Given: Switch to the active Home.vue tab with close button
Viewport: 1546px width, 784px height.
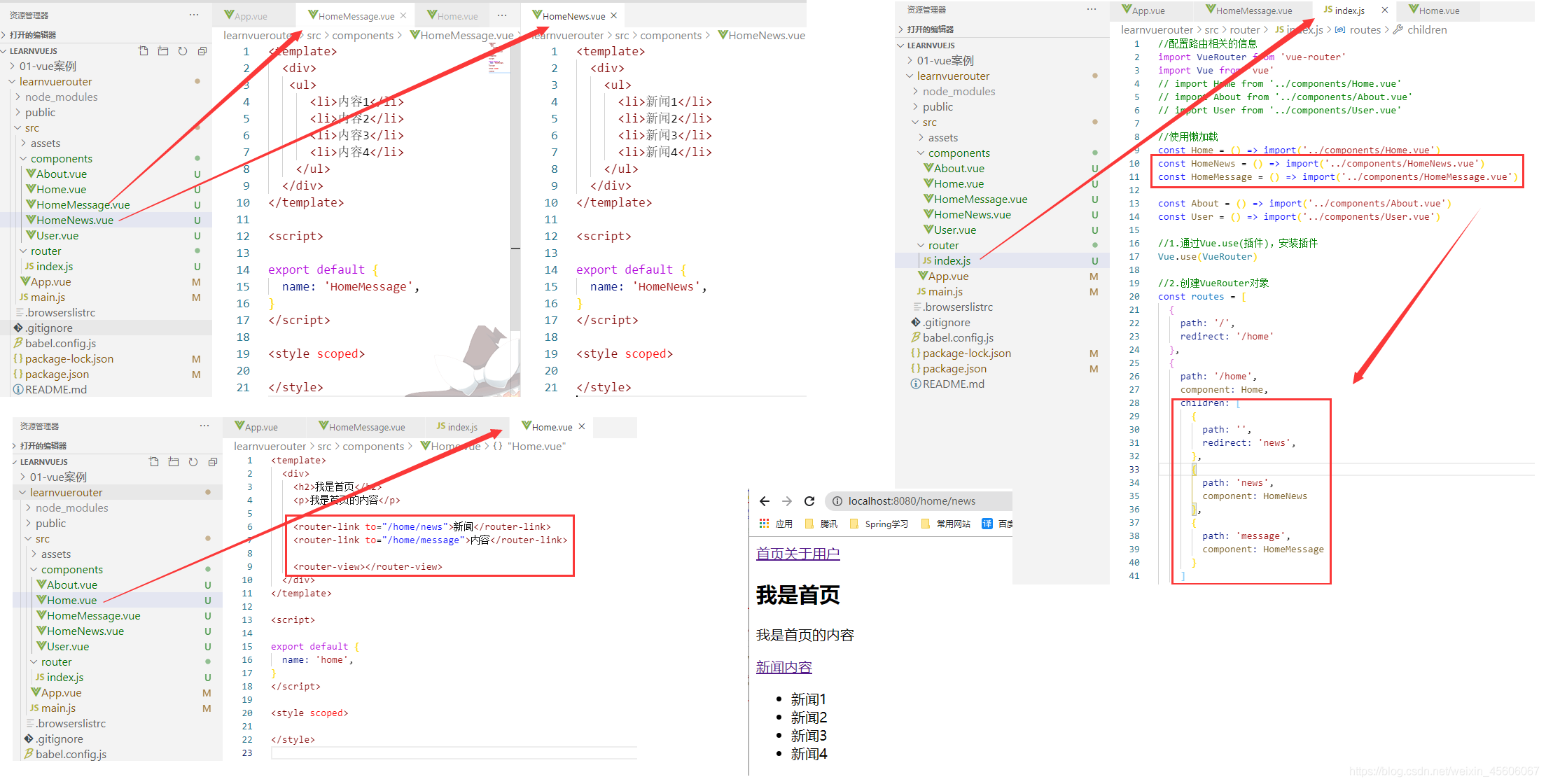Looking at the screenshot, I should click(552, 427).
